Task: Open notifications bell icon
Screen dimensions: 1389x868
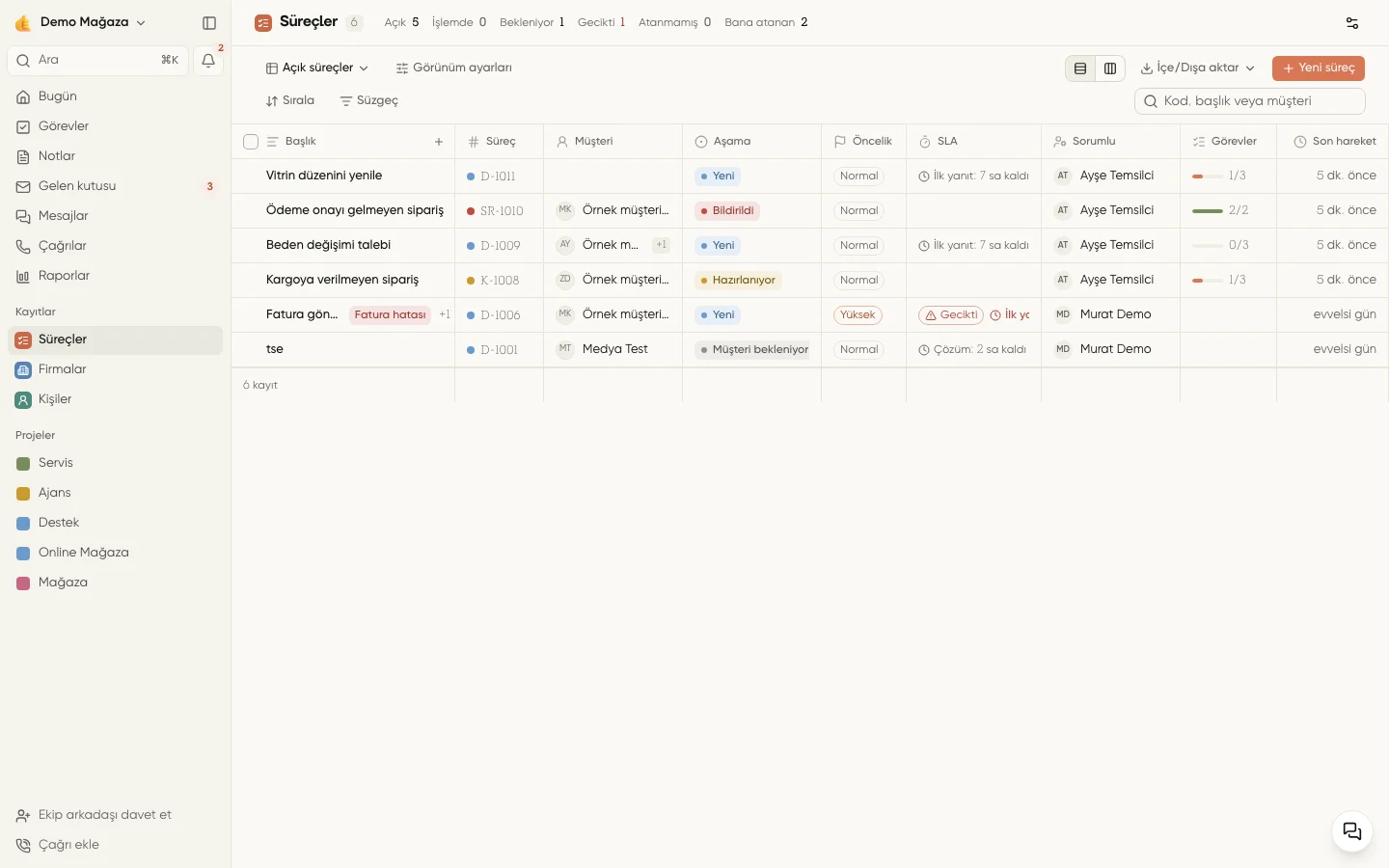Action: [x=208, y=61]
